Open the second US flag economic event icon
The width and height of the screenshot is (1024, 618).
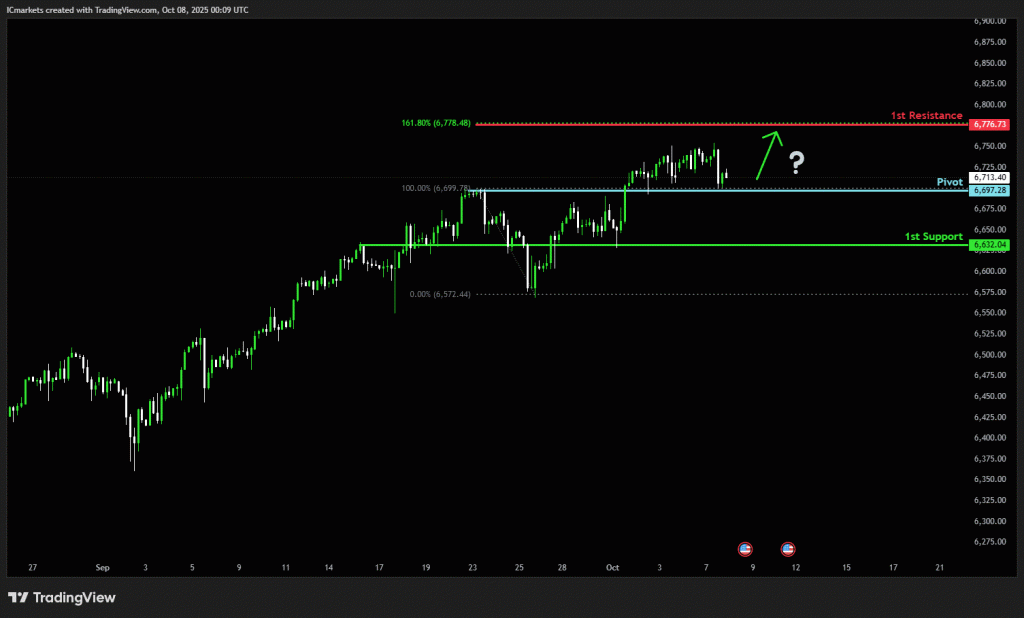tap(787, 549)
